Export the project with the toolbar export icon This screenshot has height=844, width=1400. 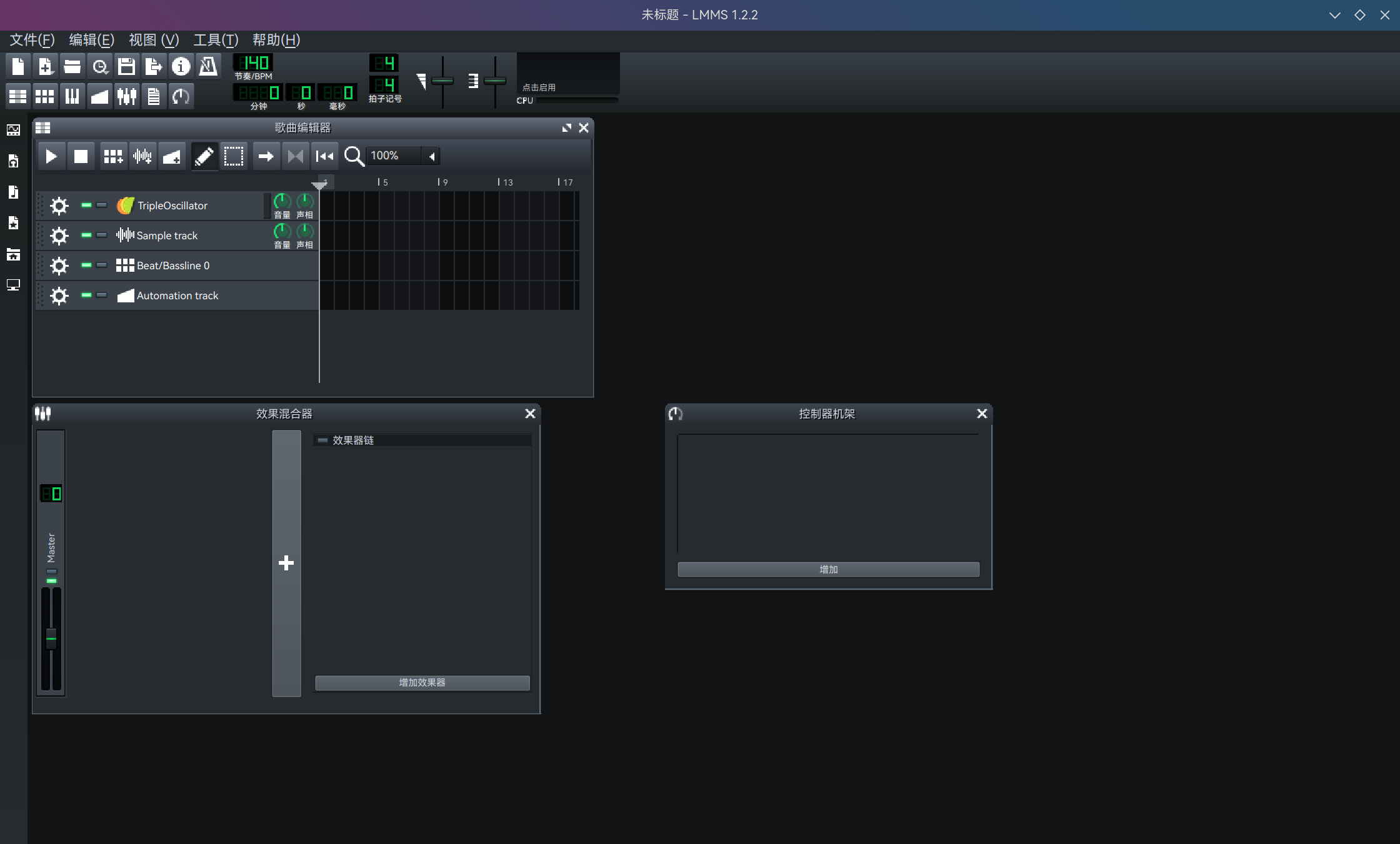(x=154, y=66)
